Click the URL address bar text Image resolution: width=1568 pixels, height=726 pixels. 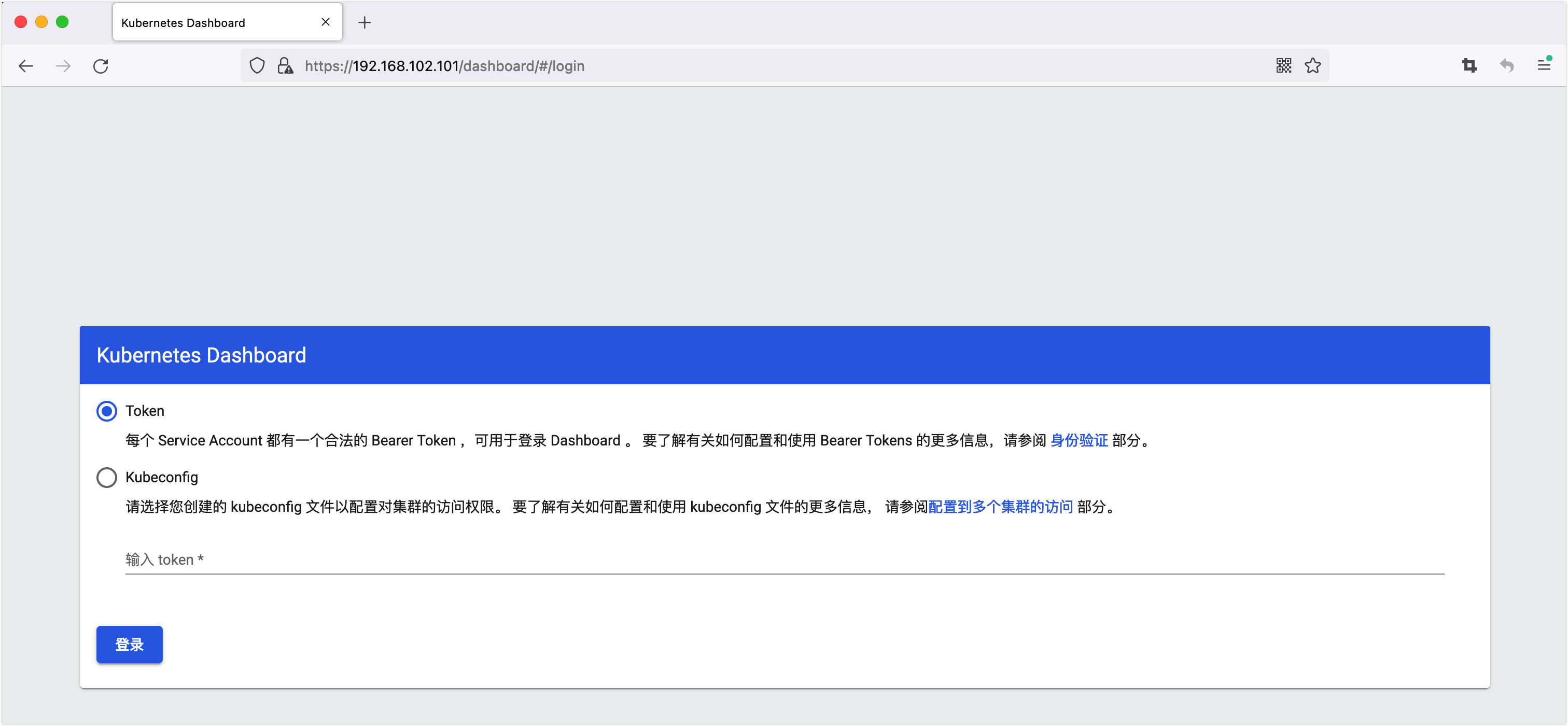(x=444, y=66)
